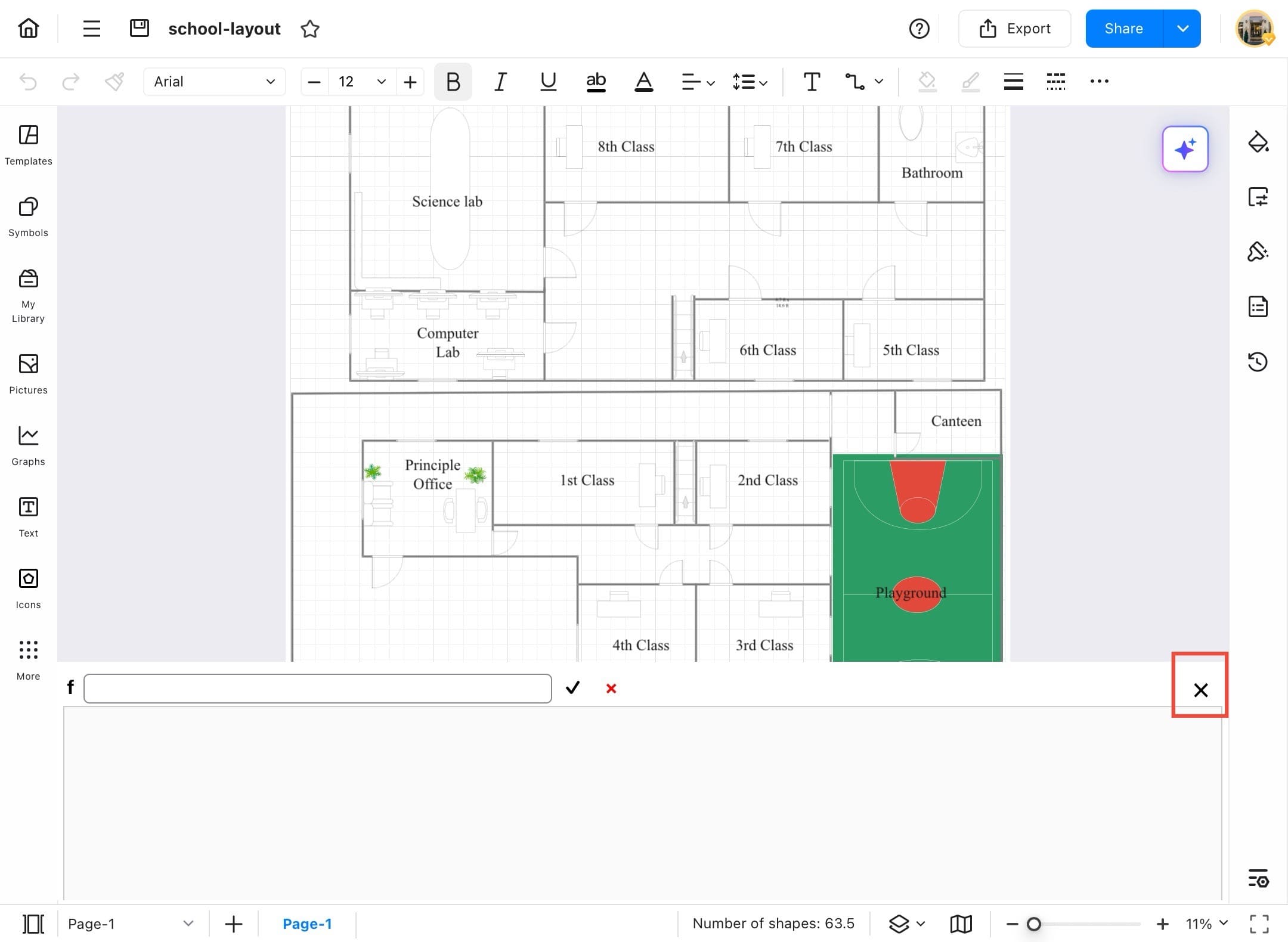This screenshot has height=942, width=1288.
Task: Open the version history icon
Action: 1258,362
